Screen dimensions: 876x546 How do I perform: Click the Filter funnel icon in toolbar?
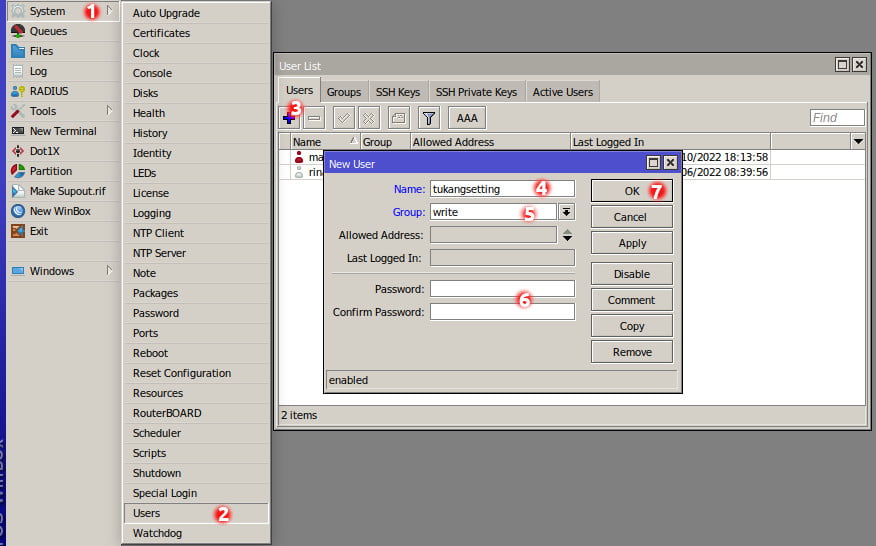pyautogui.click(x=428, y=118)
